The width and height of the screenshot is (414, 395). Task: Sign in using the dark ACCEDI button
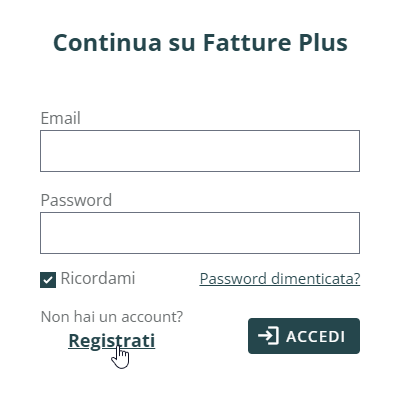(304, 336)
